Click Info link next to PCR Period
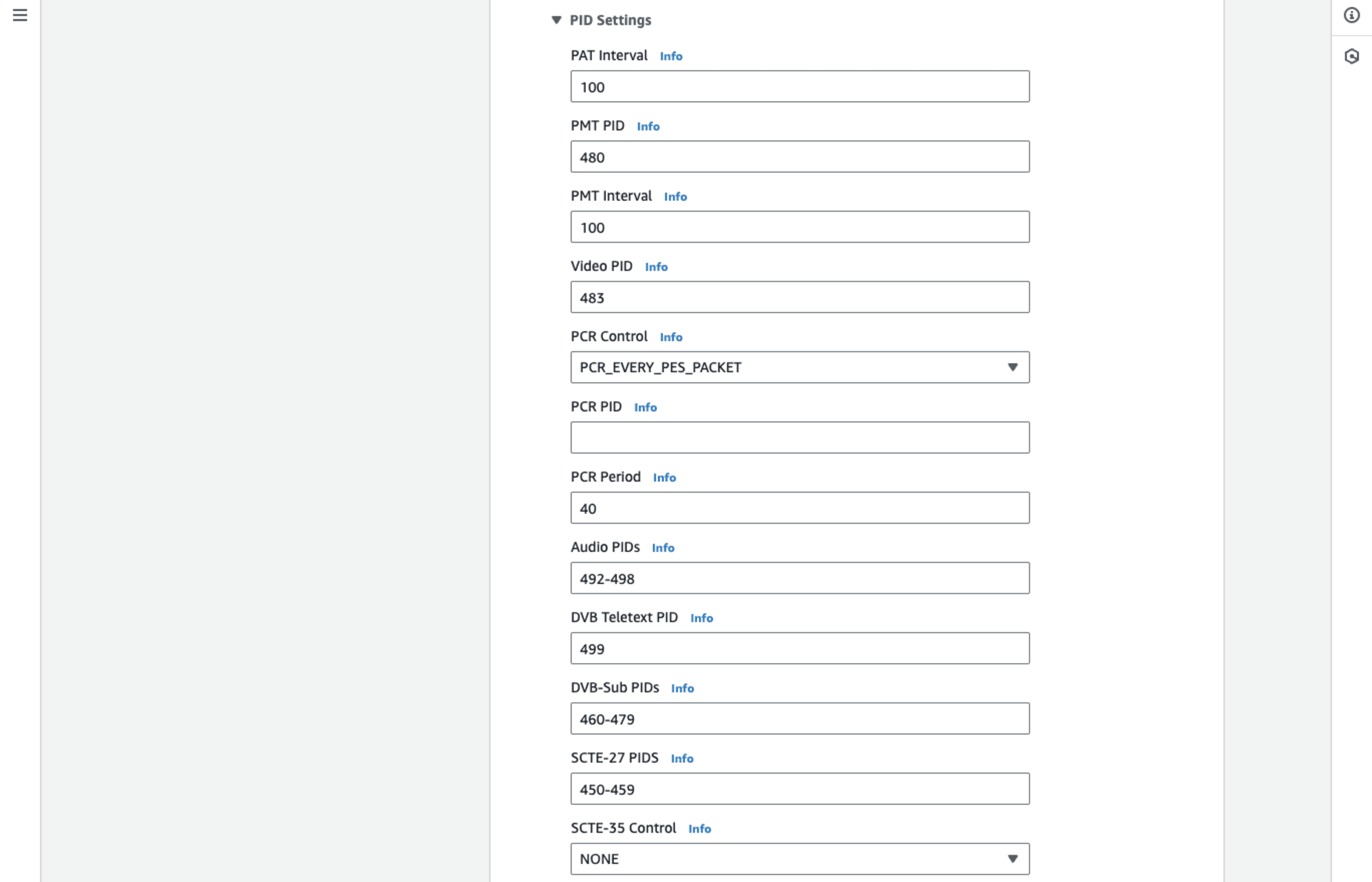 [x=664, y=478]
